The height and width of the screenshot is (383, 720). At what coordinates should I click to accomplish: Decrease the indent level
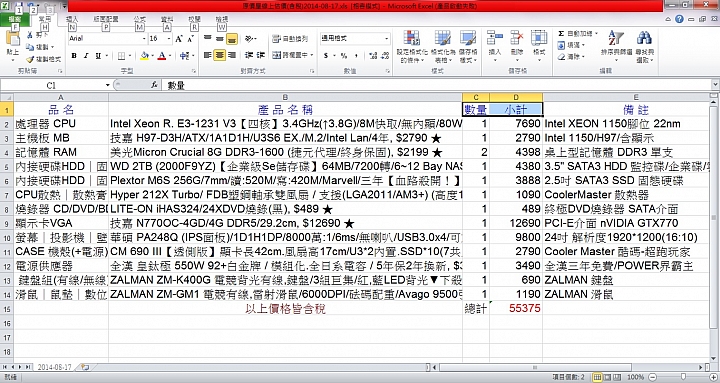(x=248, y=55)
